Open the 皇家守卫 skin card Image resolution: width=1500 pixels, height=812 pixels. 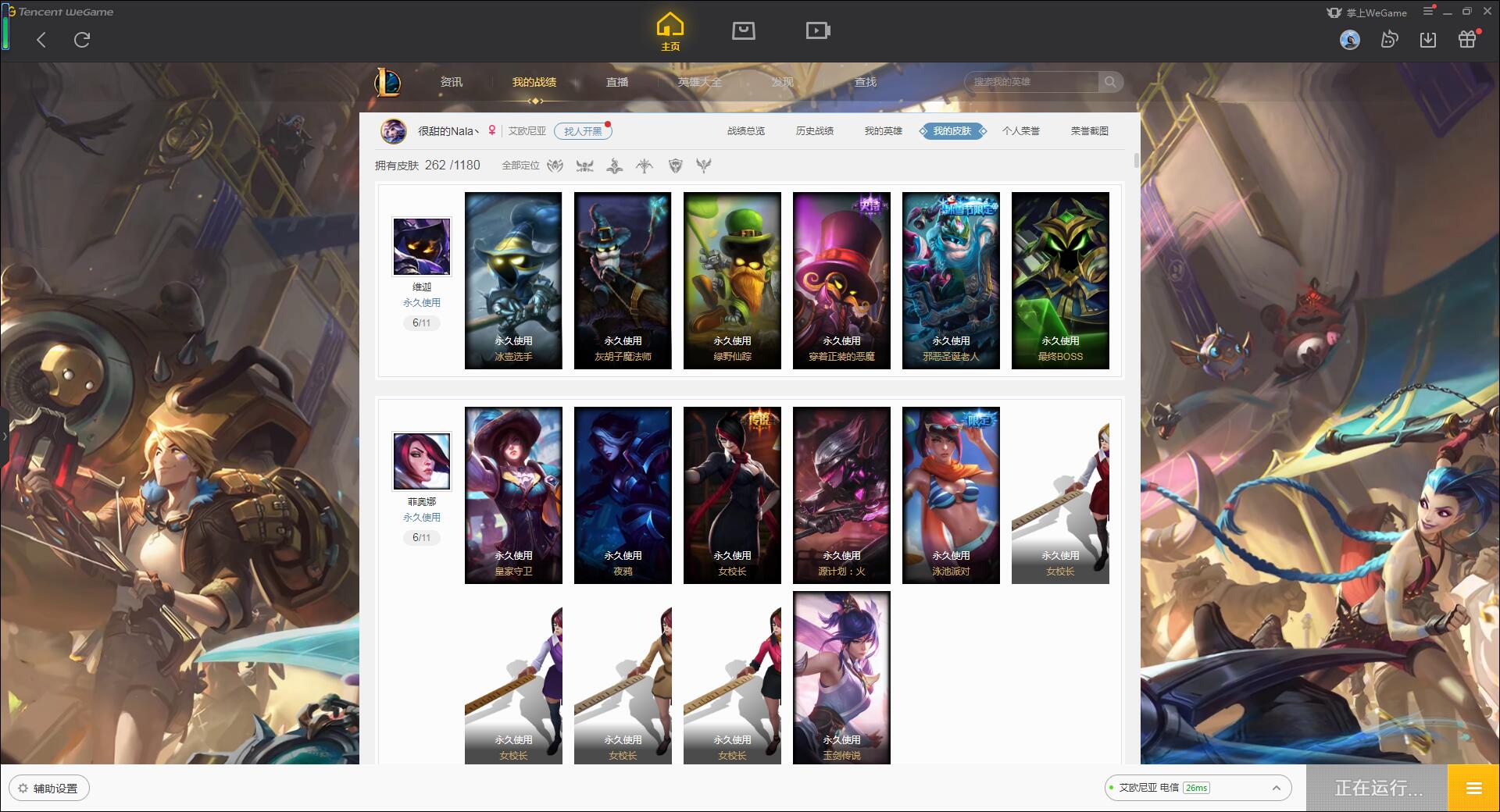(x=513, y=496)
